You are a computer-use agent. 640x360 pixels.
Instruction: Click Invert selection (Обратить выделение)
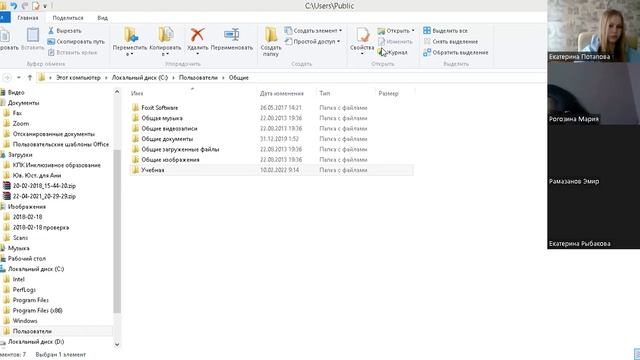coord(456,52)
